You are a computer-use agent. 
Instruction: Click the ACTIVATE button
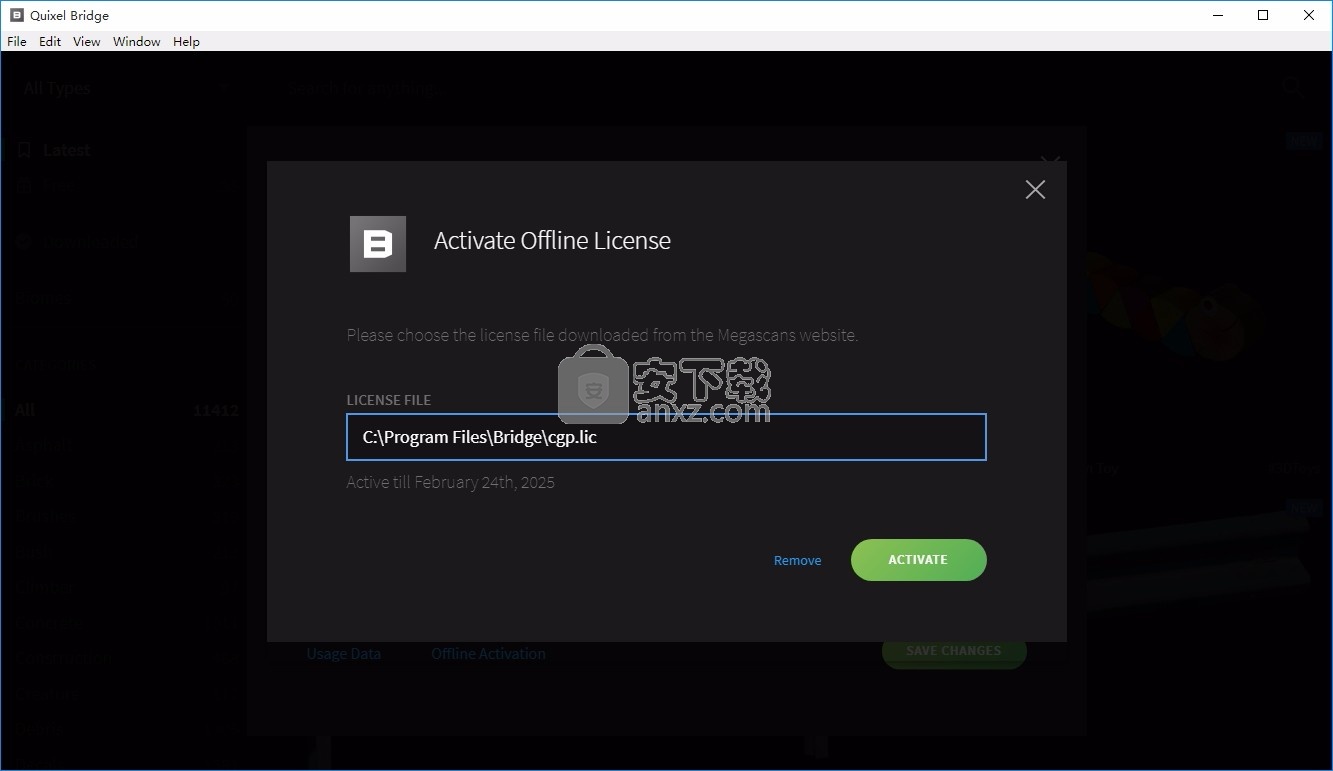point(918,560)
